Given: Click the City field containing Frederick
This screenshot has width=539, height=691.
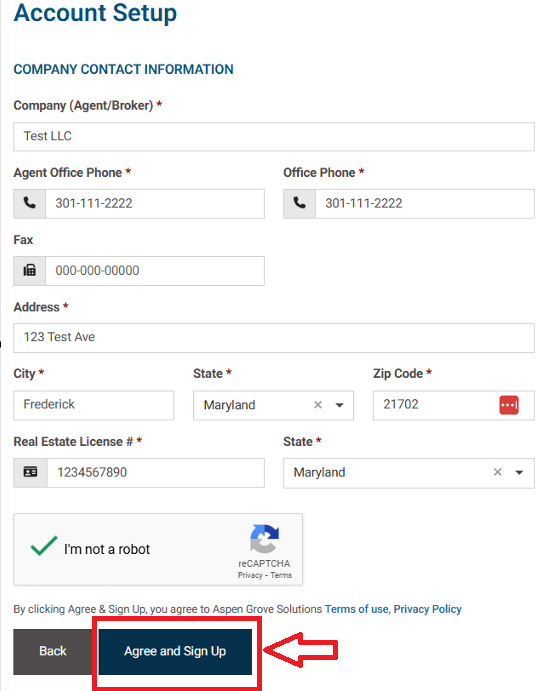Looking at the screenshot, I should pos(93,405).
